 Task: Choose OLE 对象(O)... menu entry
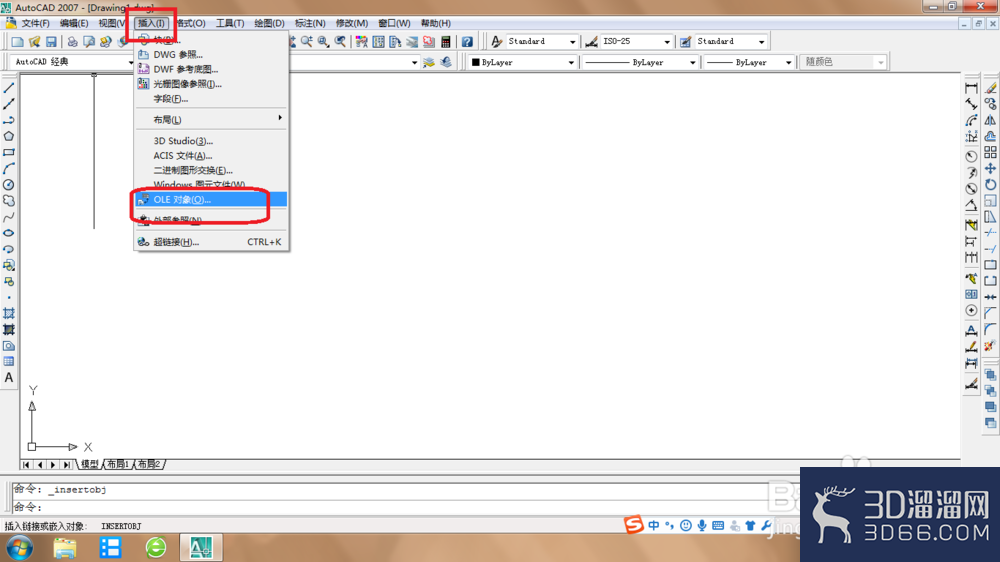pos(211,200)
